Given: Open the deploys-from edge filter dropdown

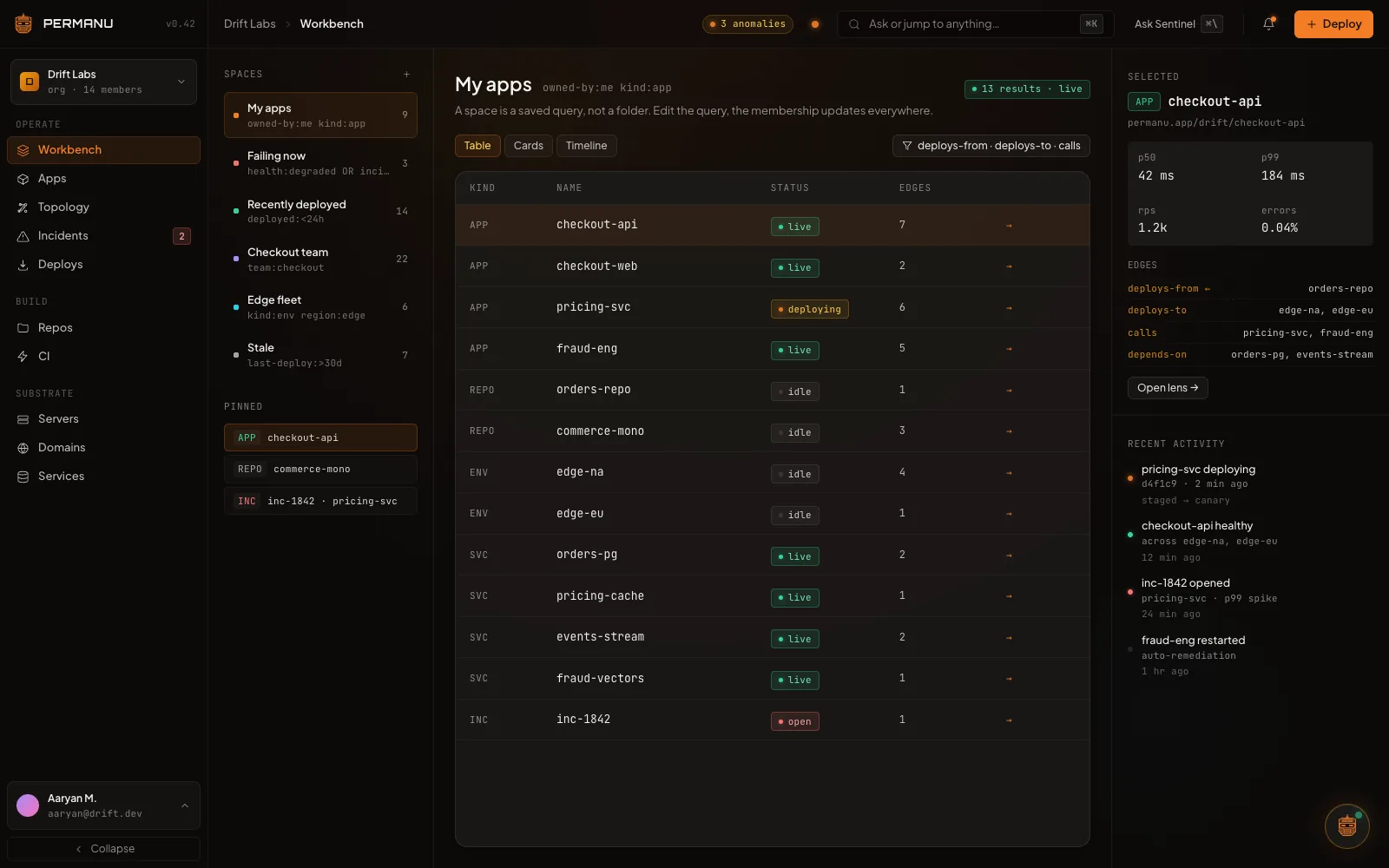Looking at the screenshot, I should (991, 146).
